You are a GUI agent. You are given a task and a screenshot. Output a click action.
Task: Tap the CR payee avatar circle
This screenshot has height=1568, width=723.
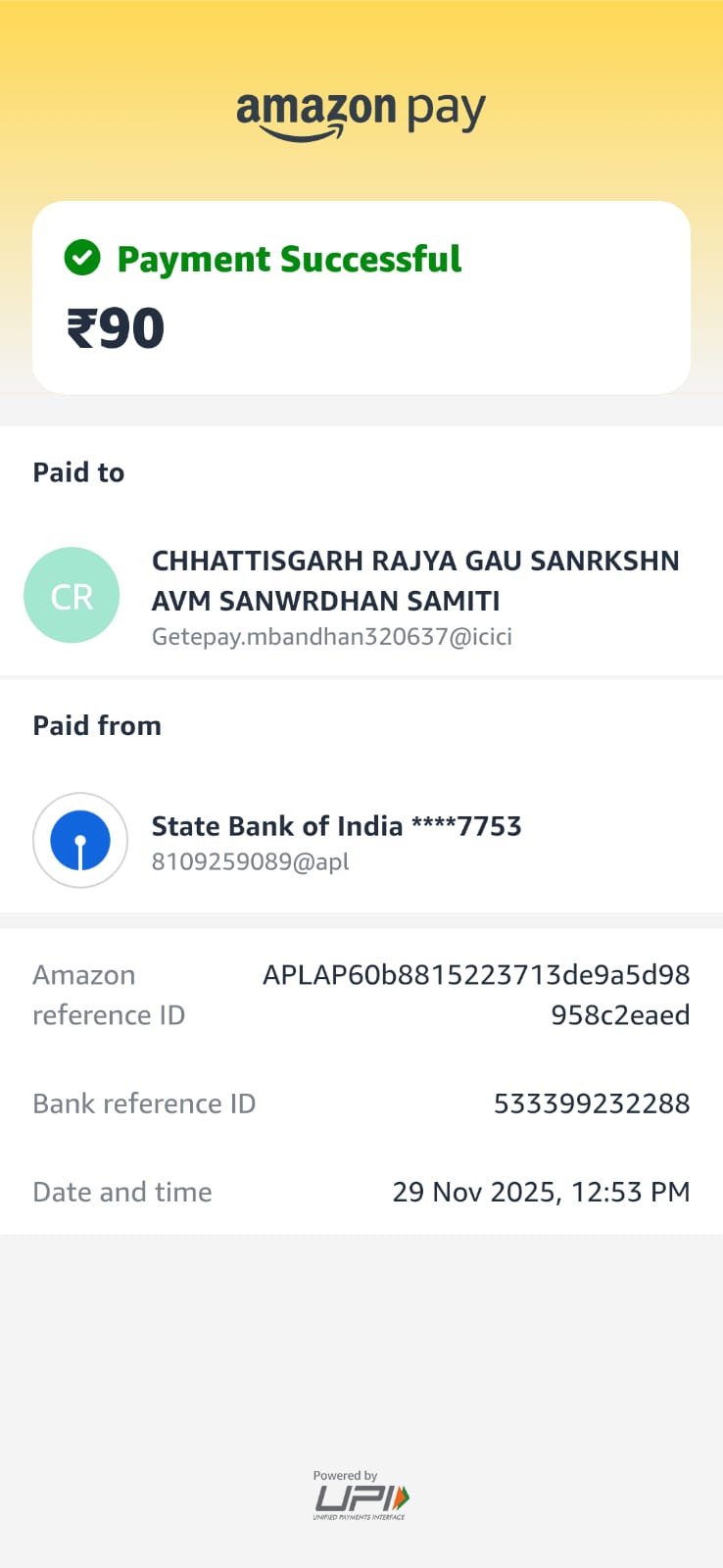click(72, 596)
